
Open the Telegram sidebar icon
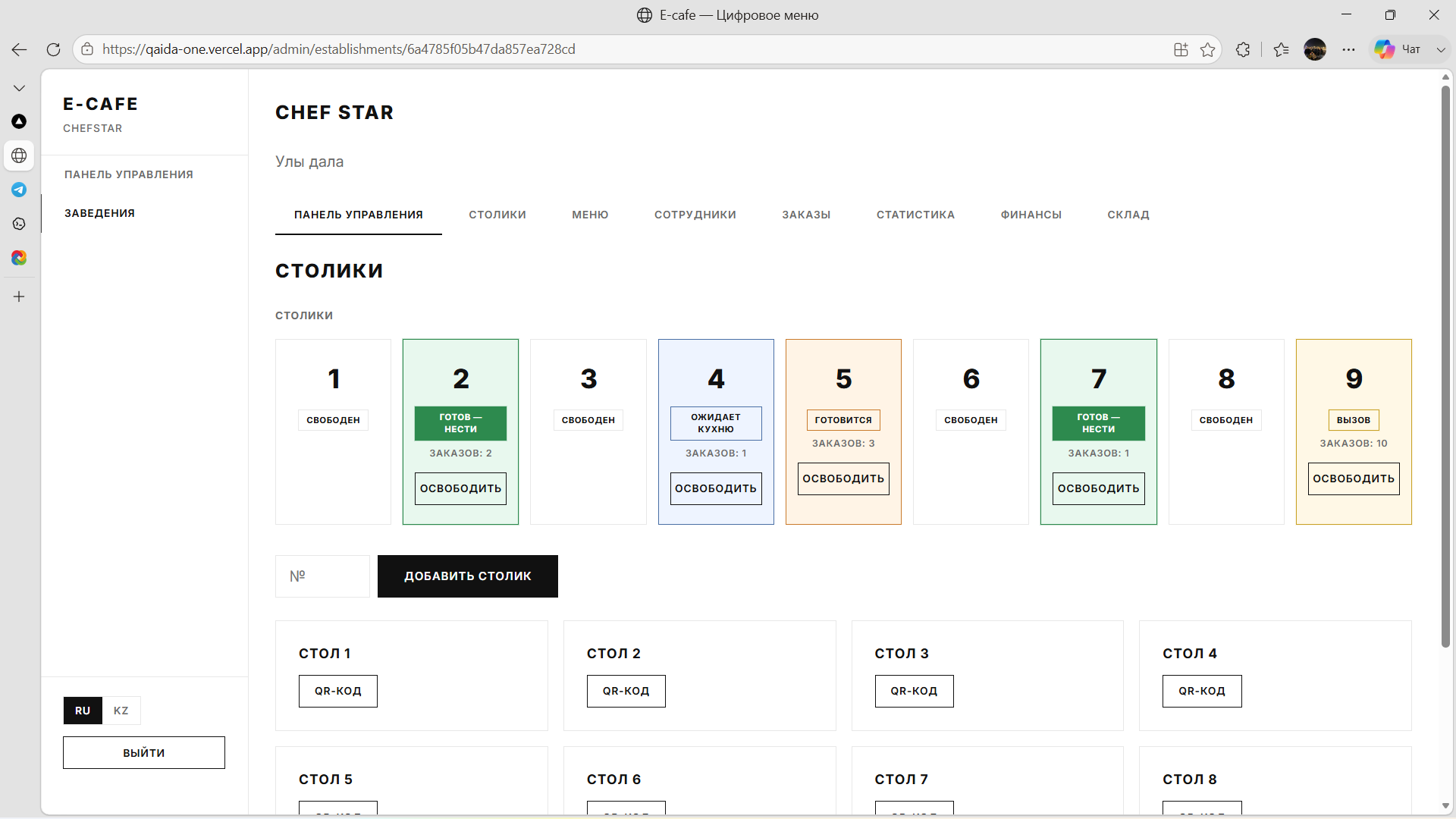(19, 190)
